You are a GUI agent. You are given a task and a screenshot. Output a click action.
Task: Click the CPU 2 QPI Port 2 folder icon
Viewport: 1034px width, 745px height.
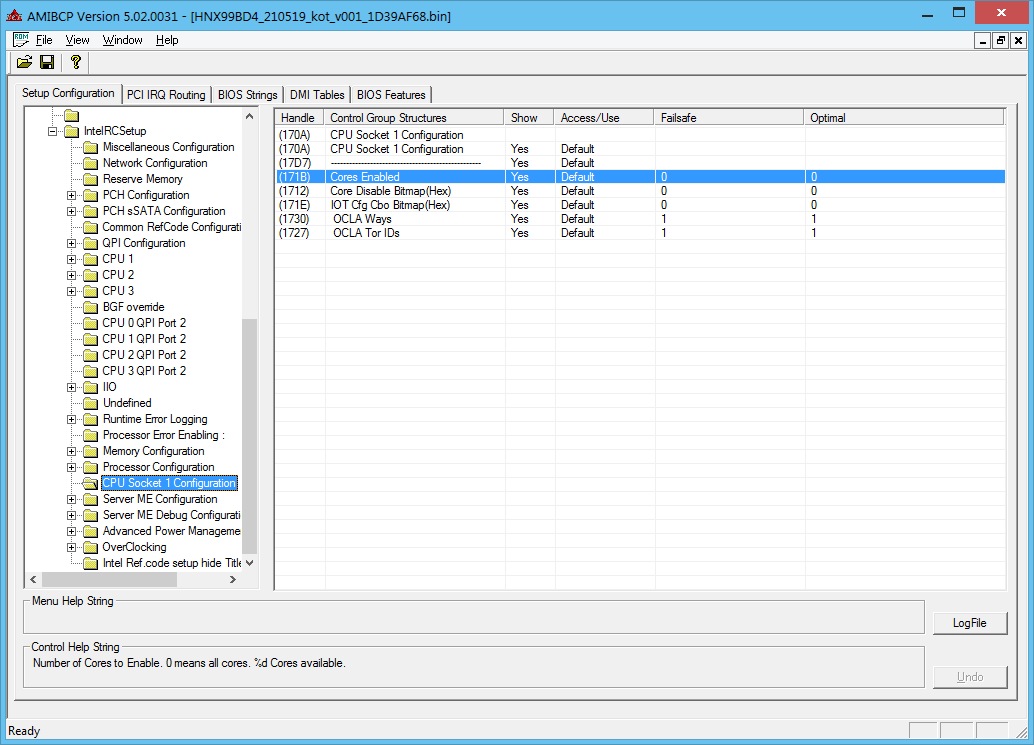point(91,355)
